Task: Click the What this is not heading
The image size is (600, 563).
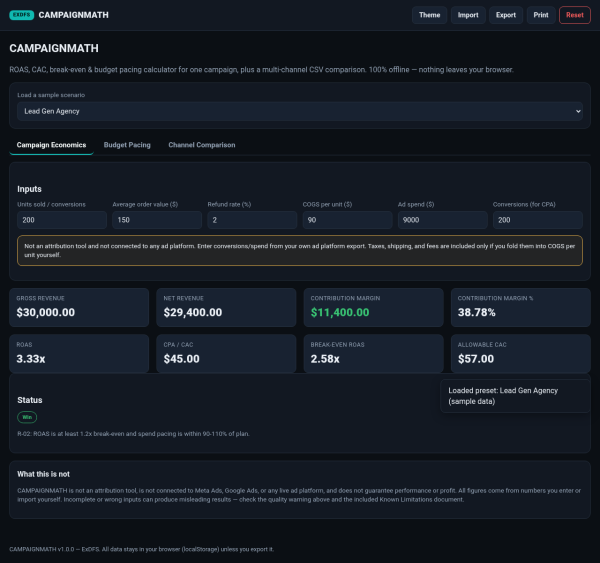Action: click(43, 474)
